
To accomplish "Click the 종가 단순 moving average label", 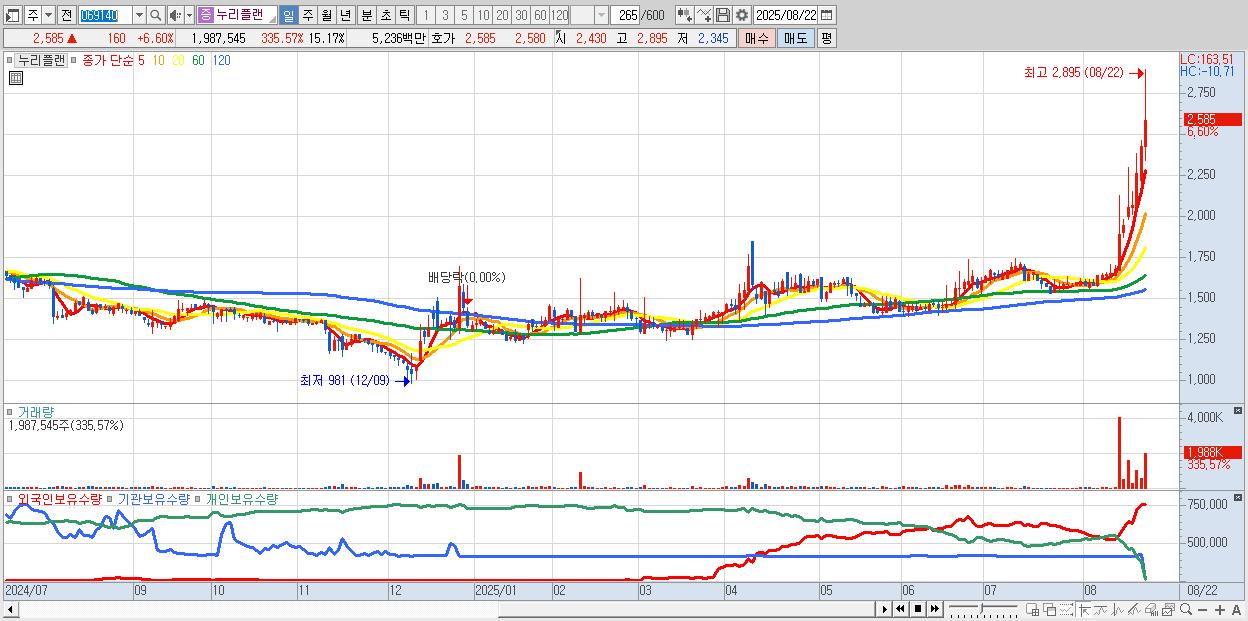I will [x=109, y=60].
